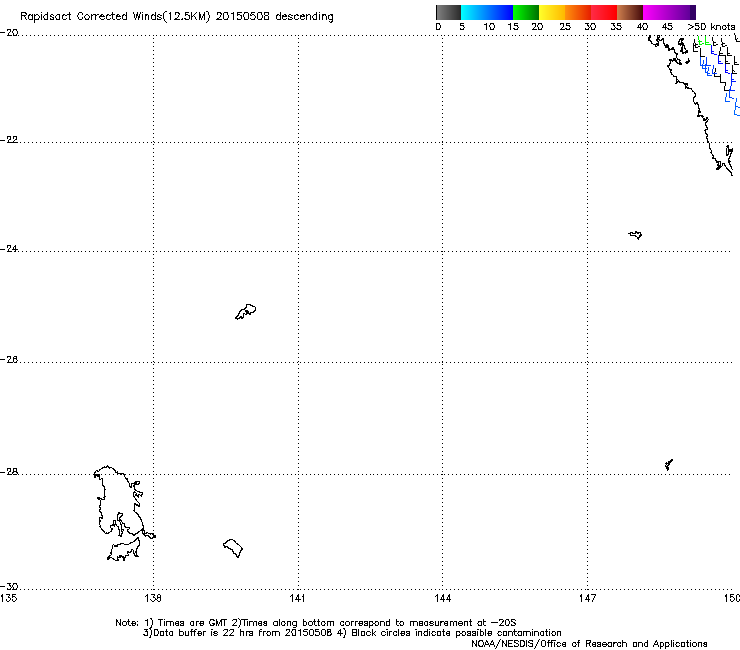Click the 'Times are GMT' note line
The height and width of the screenshot is (650, 740).
click(x=316, y=623)
